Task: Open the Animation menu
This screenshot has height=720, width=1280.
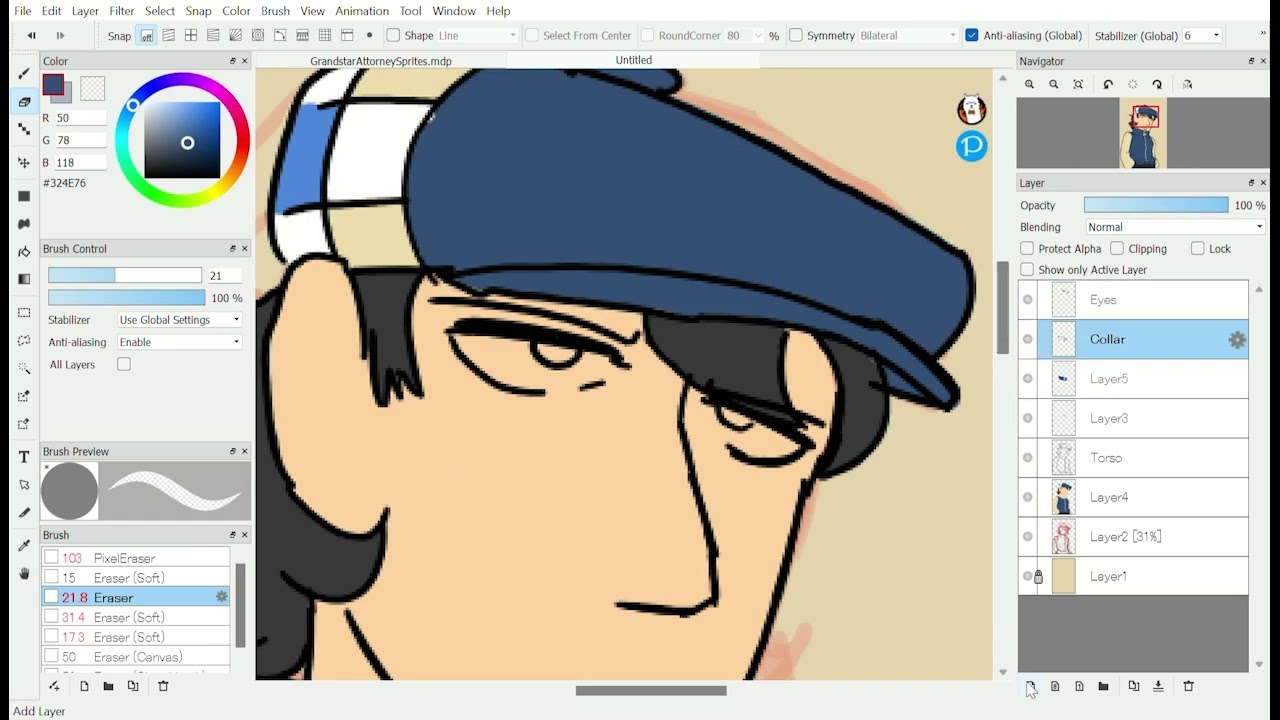Action: [362, 10]
